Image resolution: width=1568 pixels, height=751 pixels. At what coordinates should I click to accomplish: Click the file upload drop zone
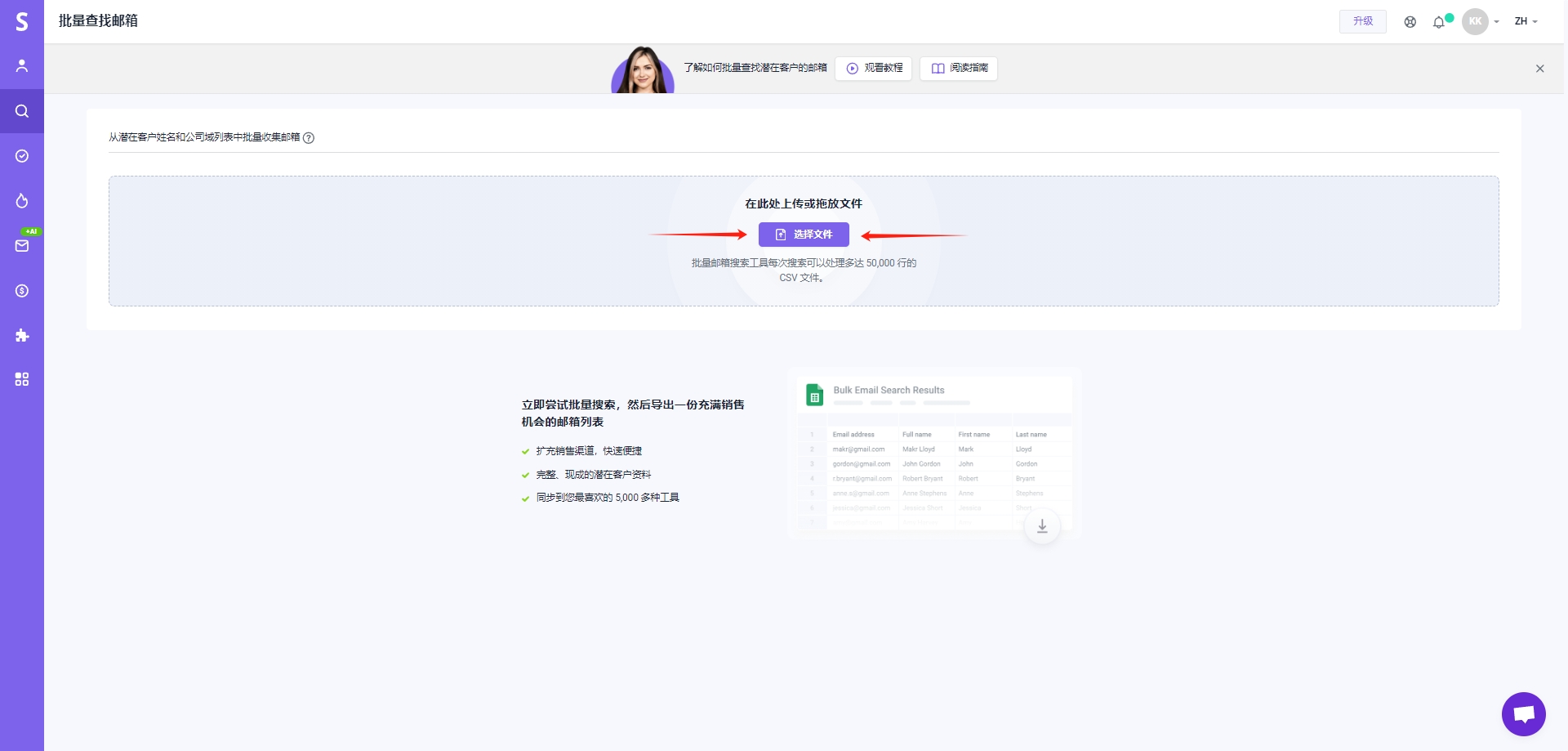coord(804,241)
